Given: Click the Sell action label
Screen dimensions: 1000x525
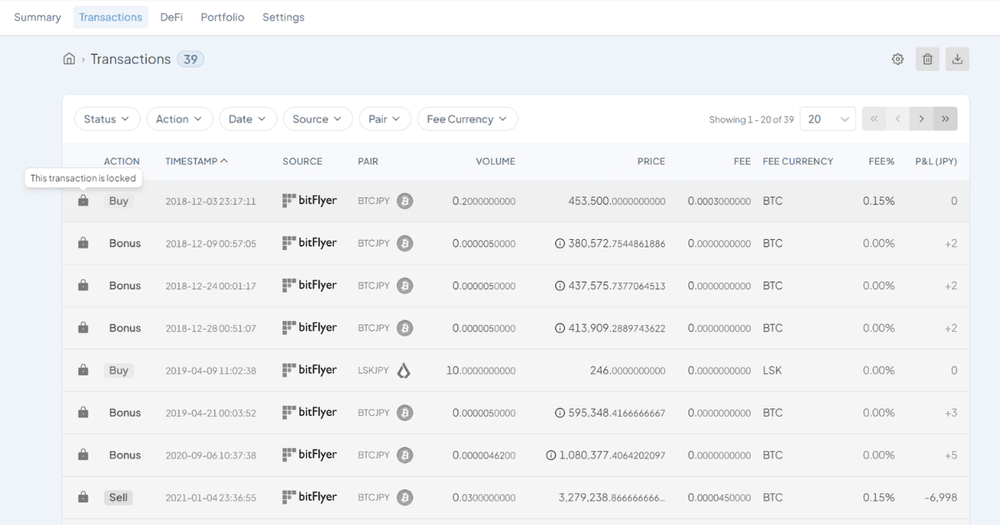Looking at the screenshot, I should pyautogui.click(x=118, y=497).
